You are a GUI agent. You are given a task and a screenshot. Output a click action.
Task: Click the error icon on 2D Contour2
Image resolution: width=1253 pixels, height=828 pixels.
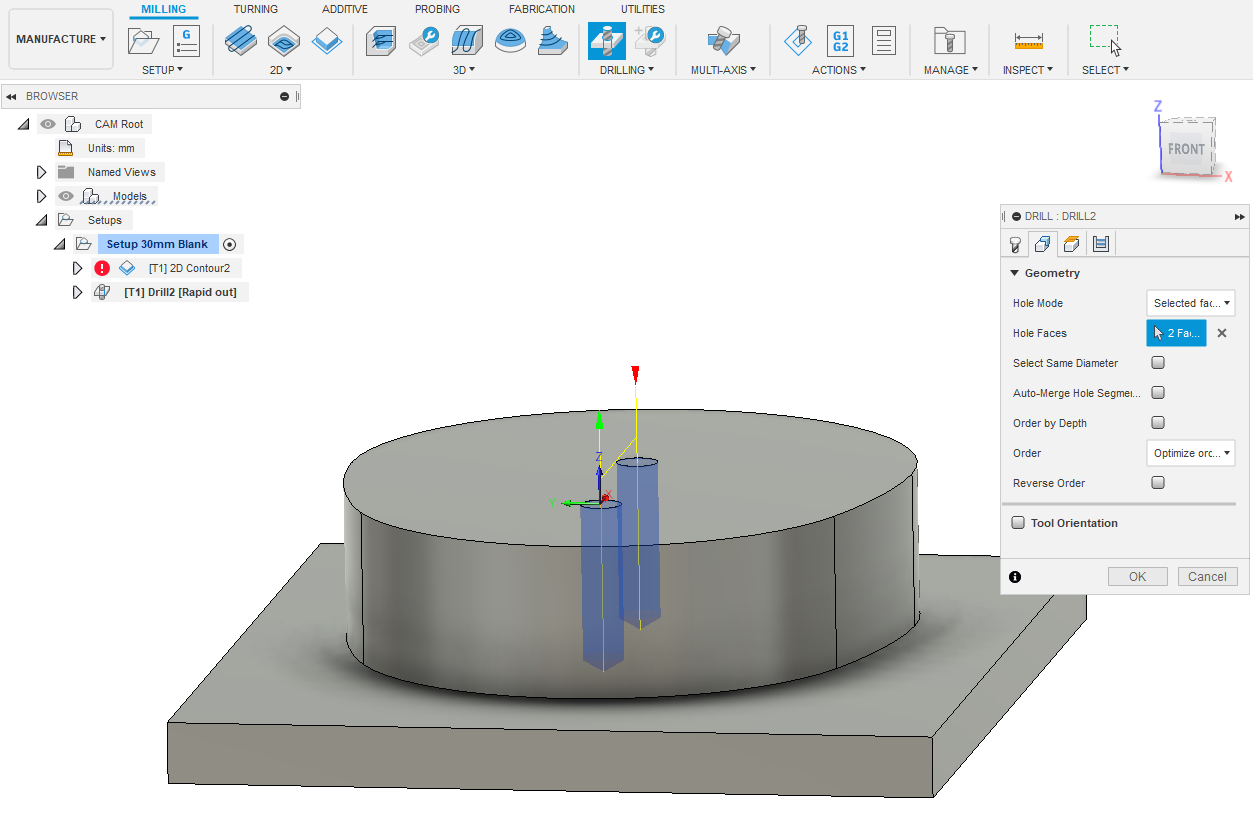(102, 268)
